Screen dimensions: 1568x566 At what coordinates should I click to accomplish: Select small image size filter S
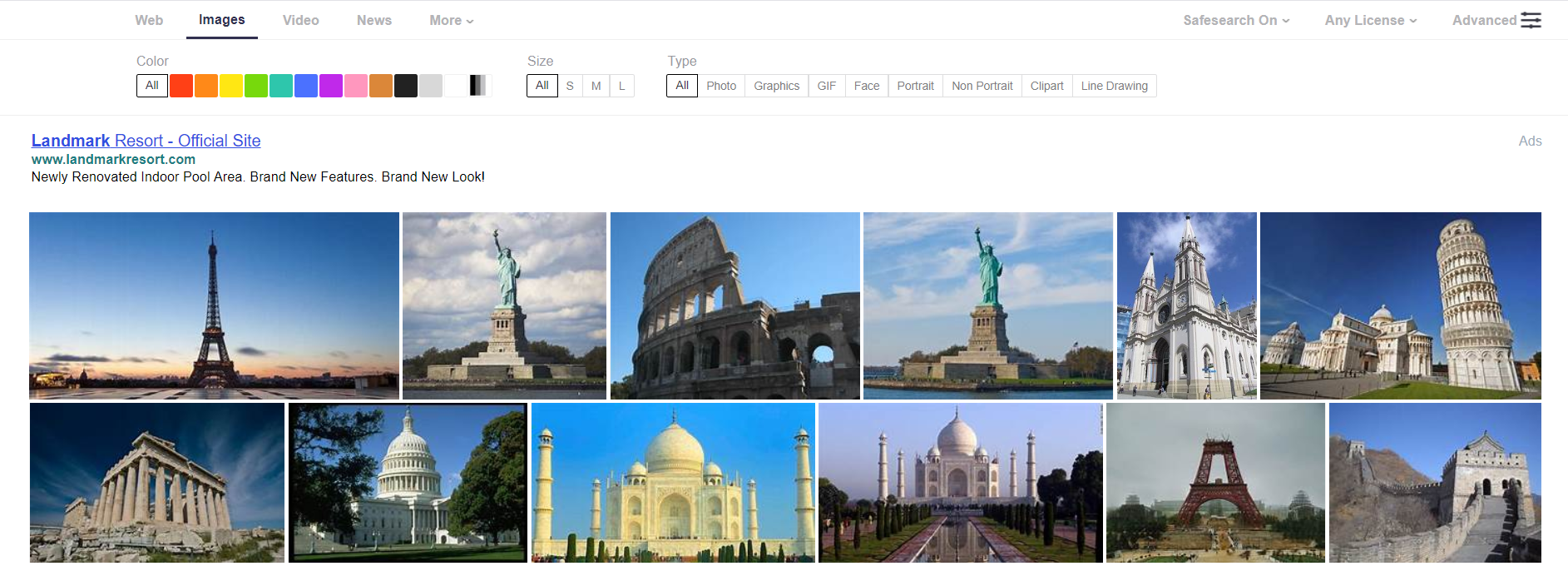570,86
